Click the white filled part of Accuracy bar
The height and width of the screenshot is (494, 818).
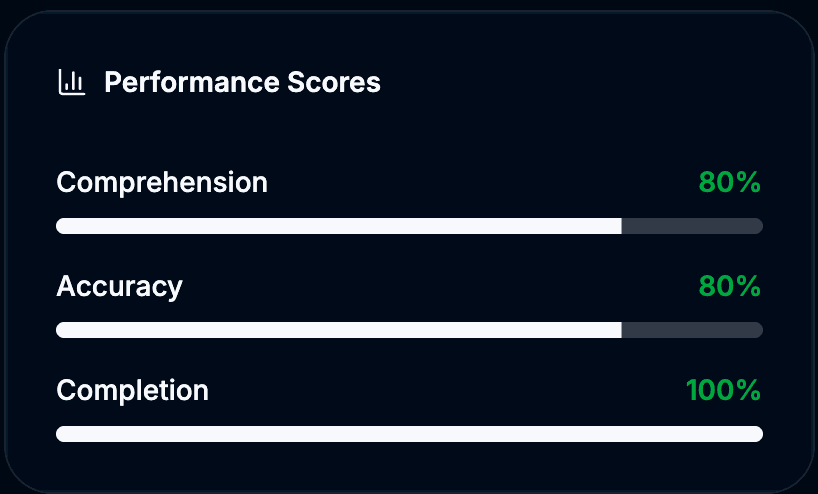point(338,330)
